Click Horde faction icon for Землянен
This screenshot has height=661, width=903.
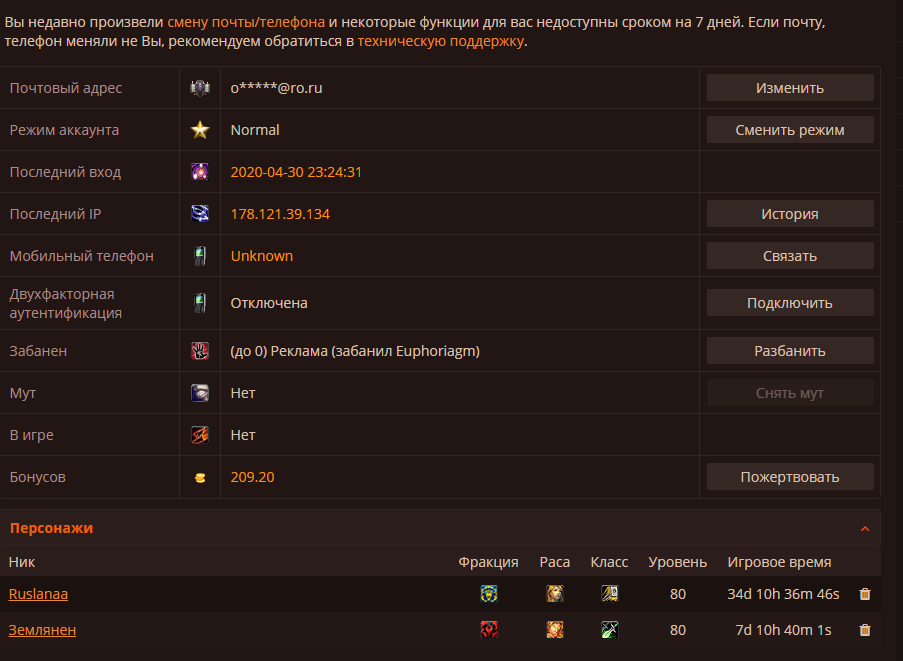[489, 630]
